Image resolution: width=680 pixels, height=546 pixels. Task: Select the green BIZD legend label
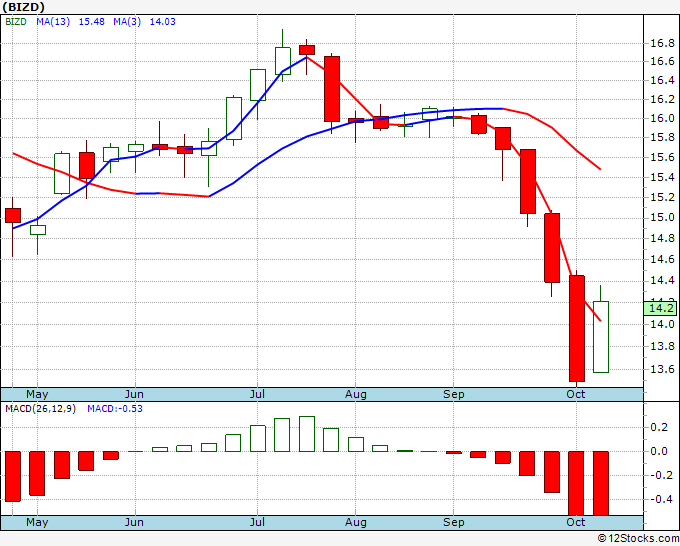coord(16,22)
